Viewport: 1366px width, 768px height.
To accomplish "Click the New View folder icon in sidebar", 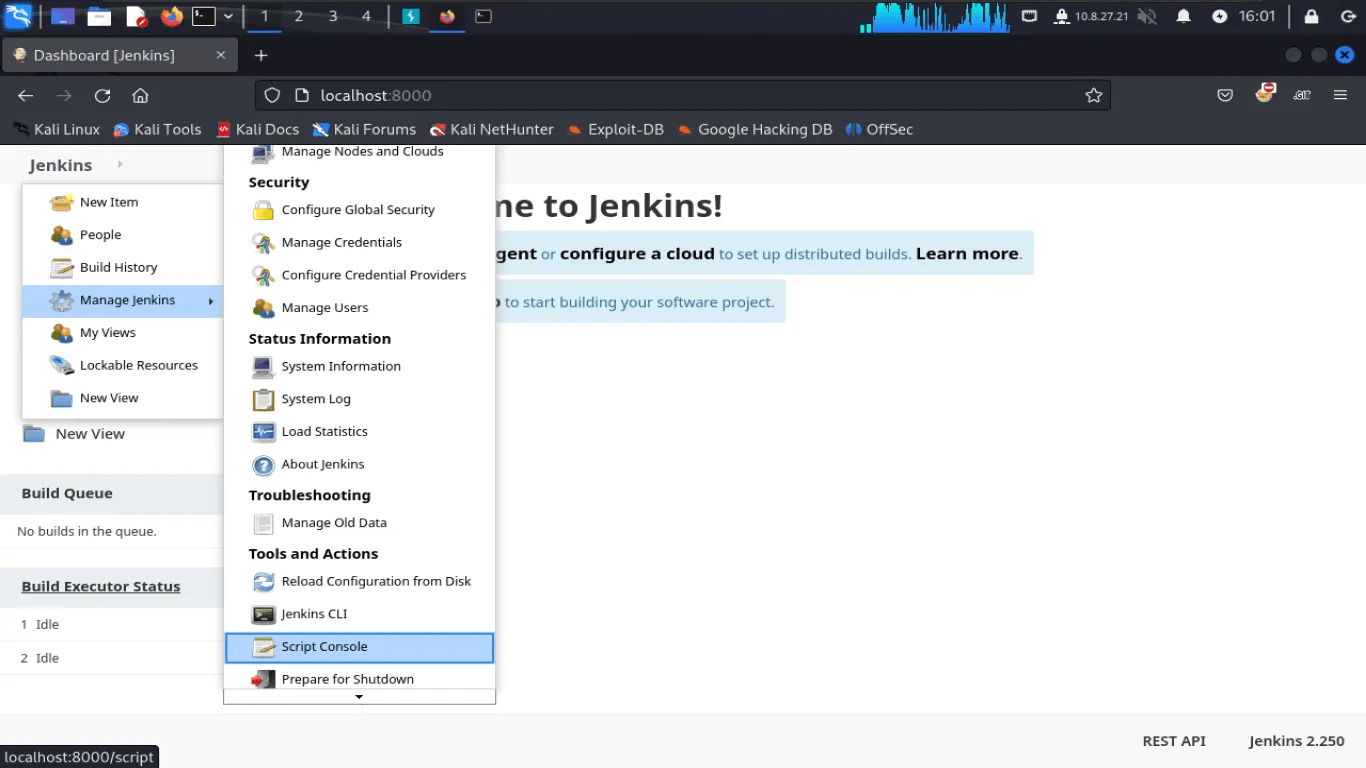I will pos(34,434).
